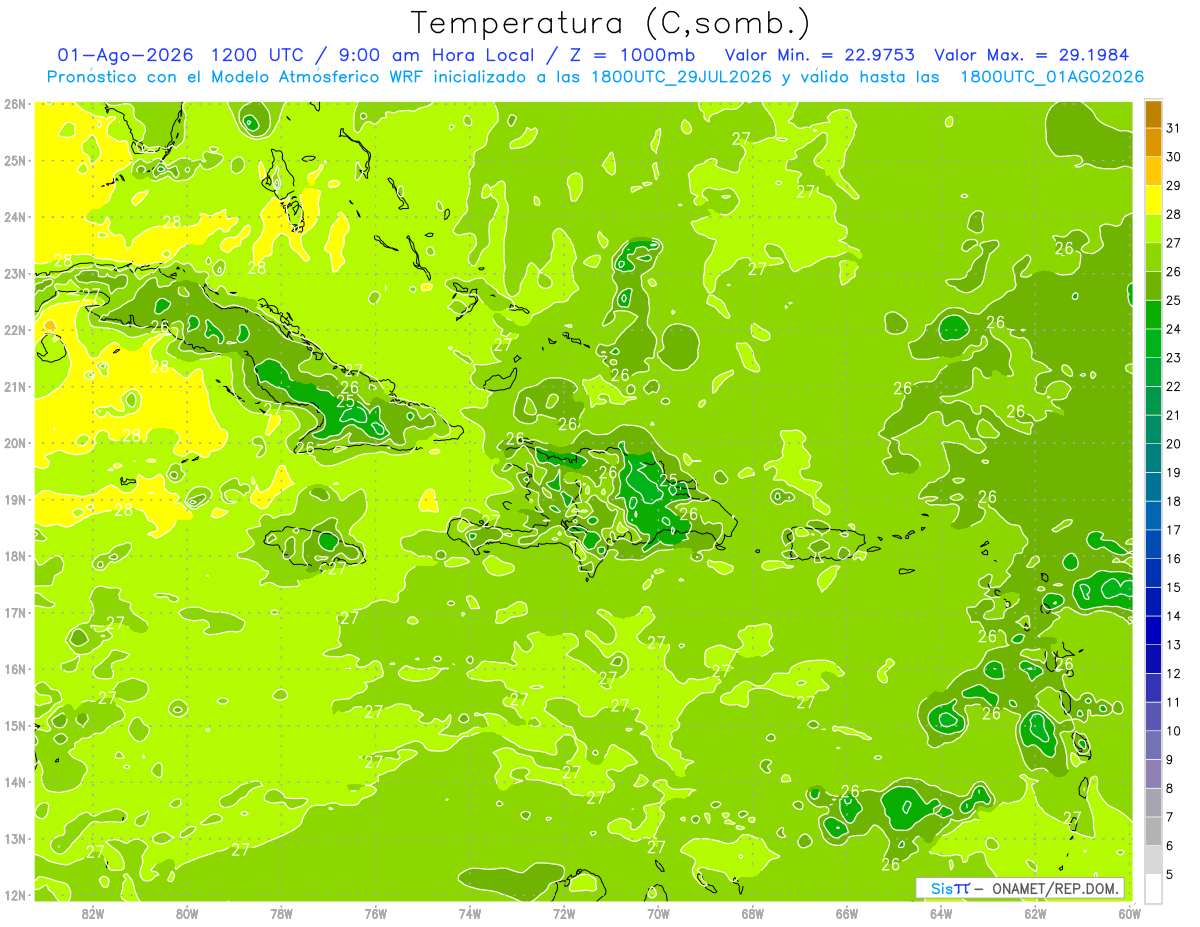Viewport: 1200px width, 927px height.
Task: Click the '18N' latitude axis label
Action: tap(15, 556)
